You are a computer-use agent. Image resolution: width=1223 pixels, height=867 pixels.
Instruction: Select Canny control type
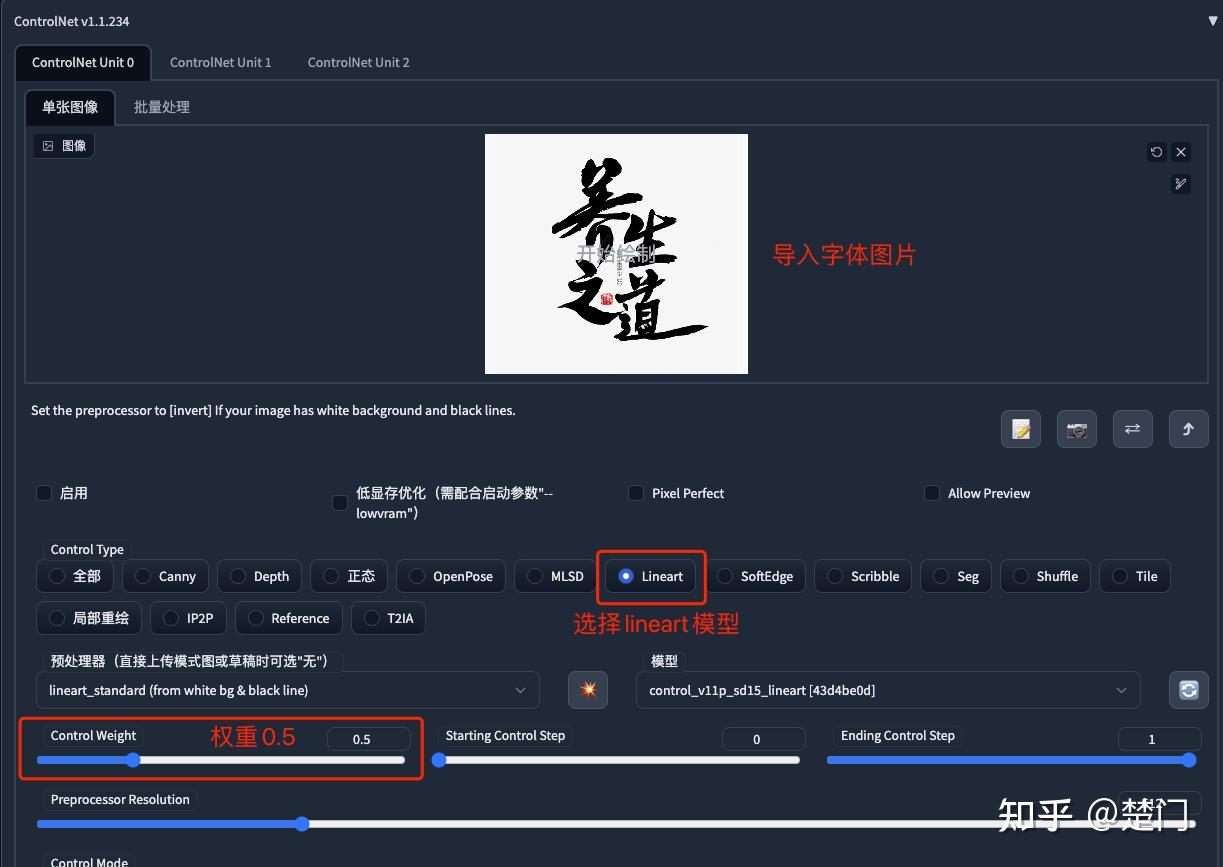[x=166, y=576]
